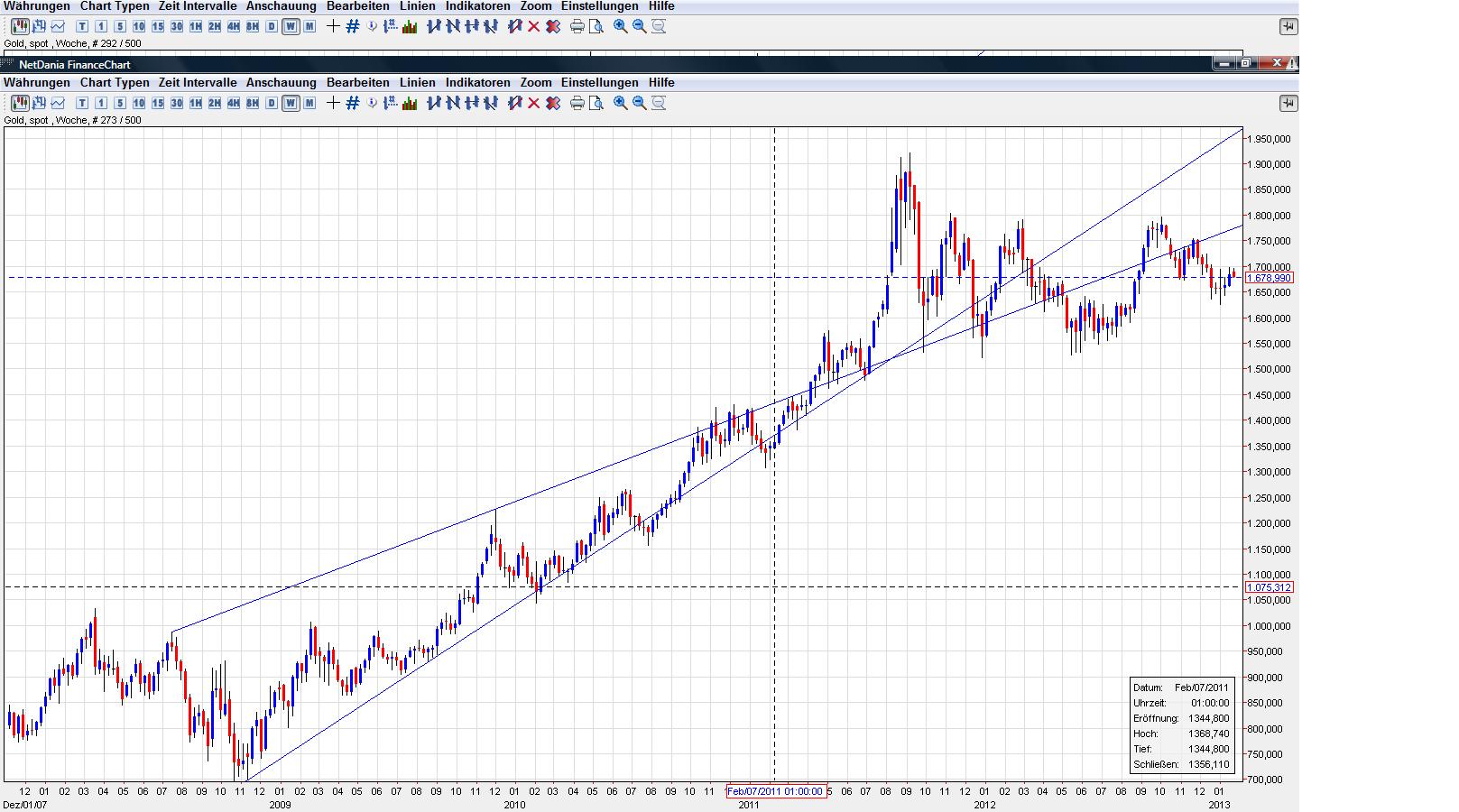Image resolution: width=1459 pixels, height=812 pixels.
Task: Select candlestick chart type in back window toolbar
Action: tap(20, 26)
